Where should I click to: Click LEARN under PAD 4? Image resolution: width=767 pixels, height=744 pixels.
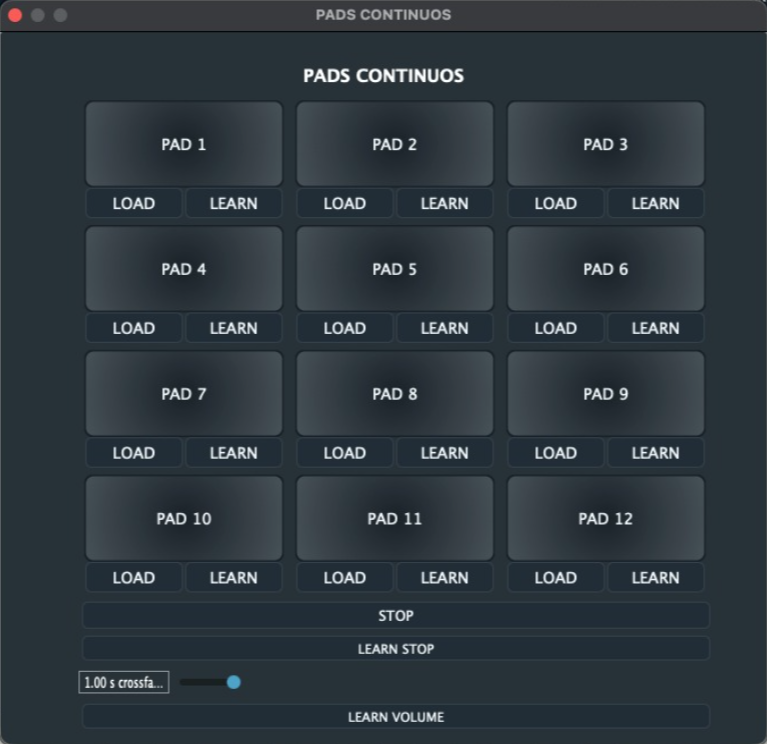tap(234, 328)
